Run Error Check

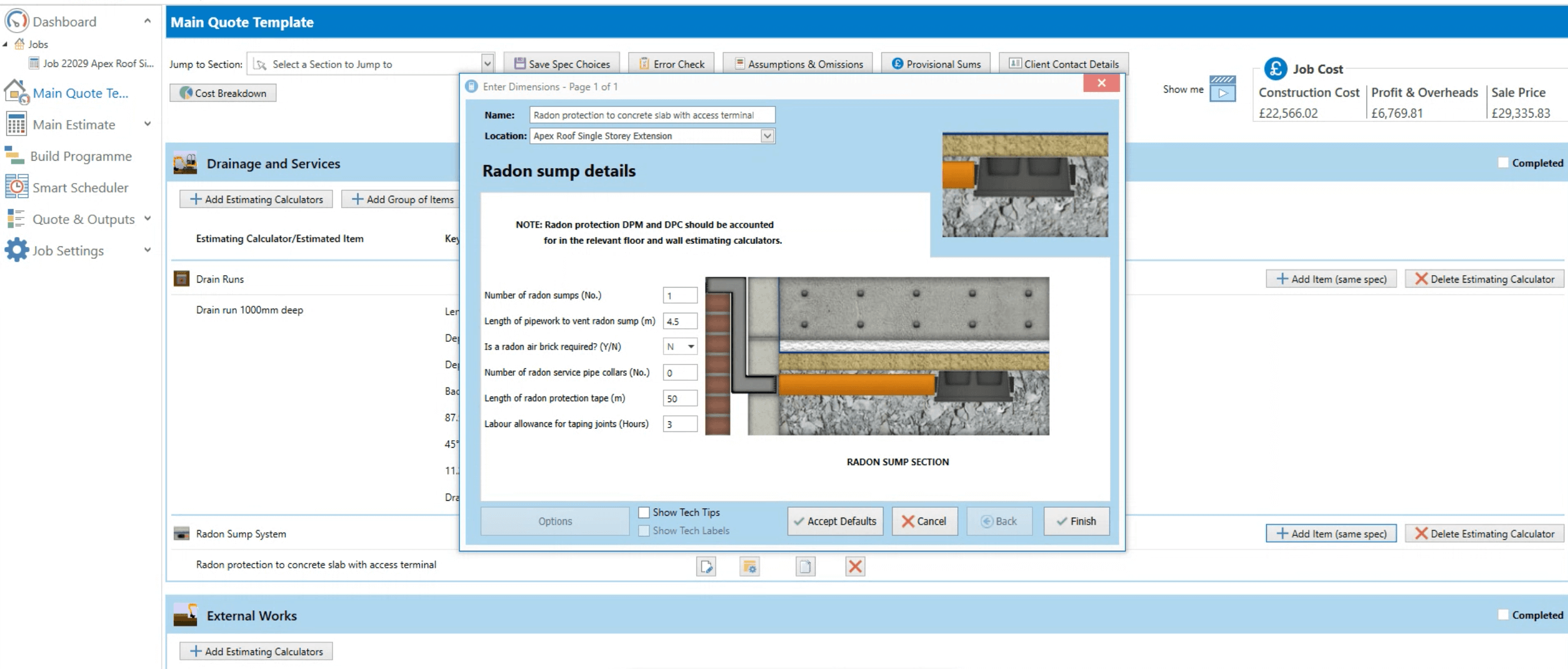coord(671,64)
